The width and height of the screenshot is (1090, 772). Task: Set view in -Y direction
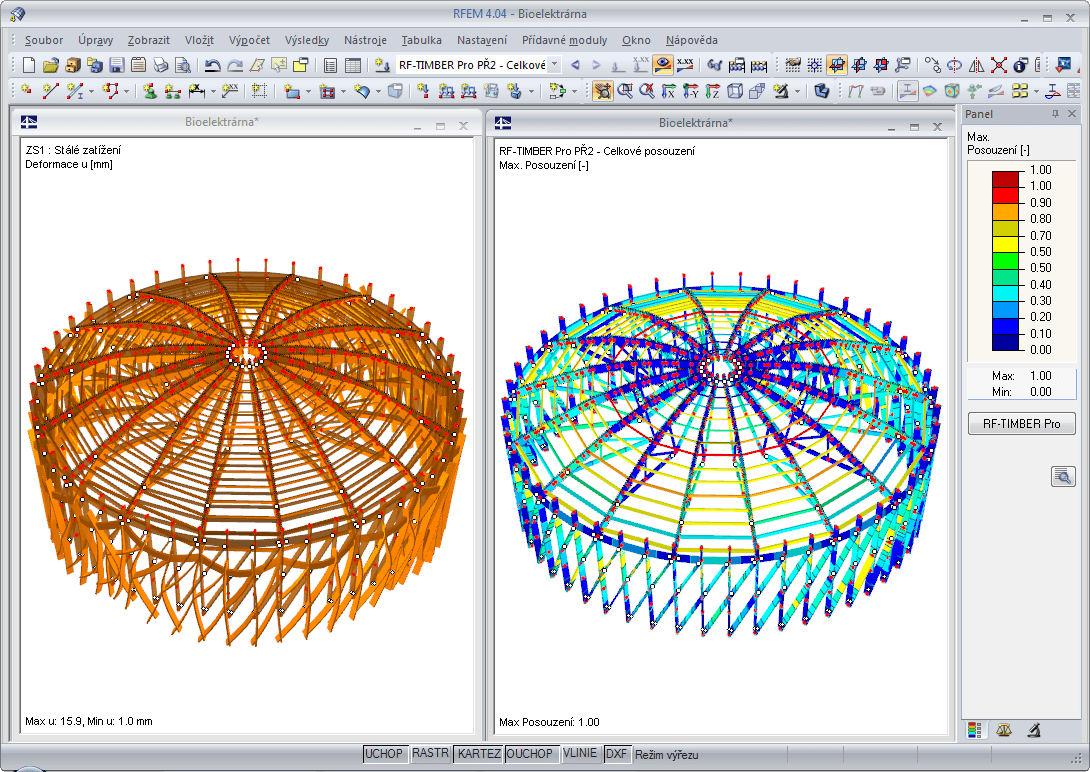coord(690,90)
